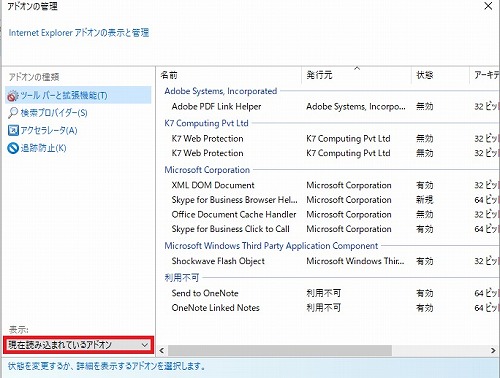
Task: Select XML DOM Document add-on
Action: click(213, 185)
